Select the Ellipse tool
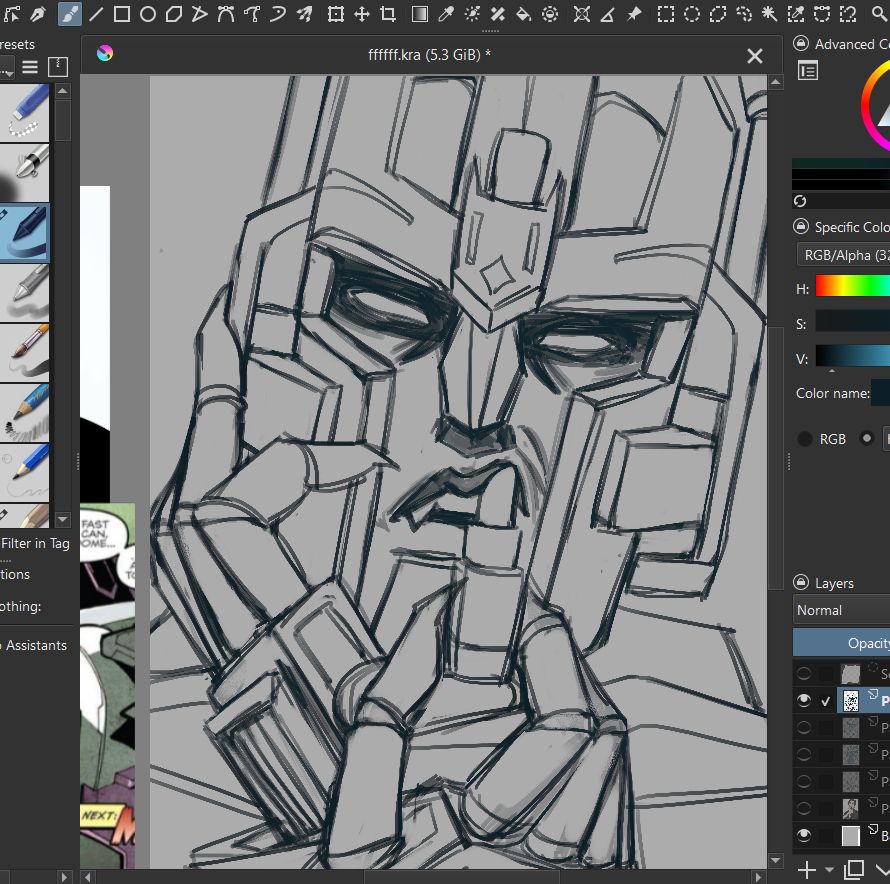890x884 pixels. (x=148, y=14)
